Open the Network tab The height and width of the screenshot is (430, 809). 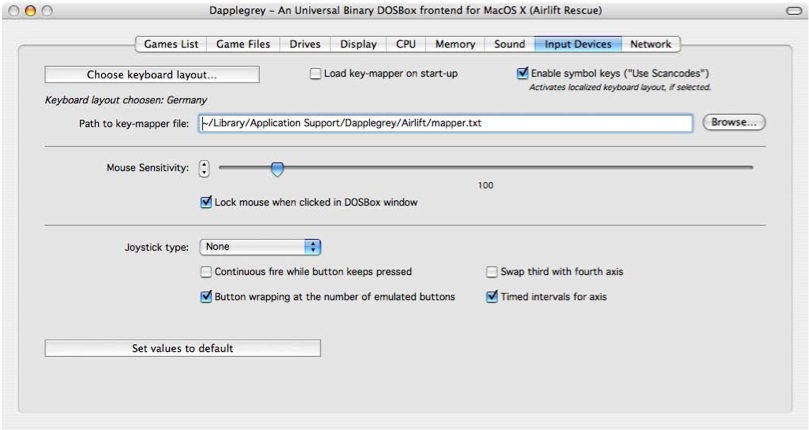pyautogui.click(x=650, y=44)
